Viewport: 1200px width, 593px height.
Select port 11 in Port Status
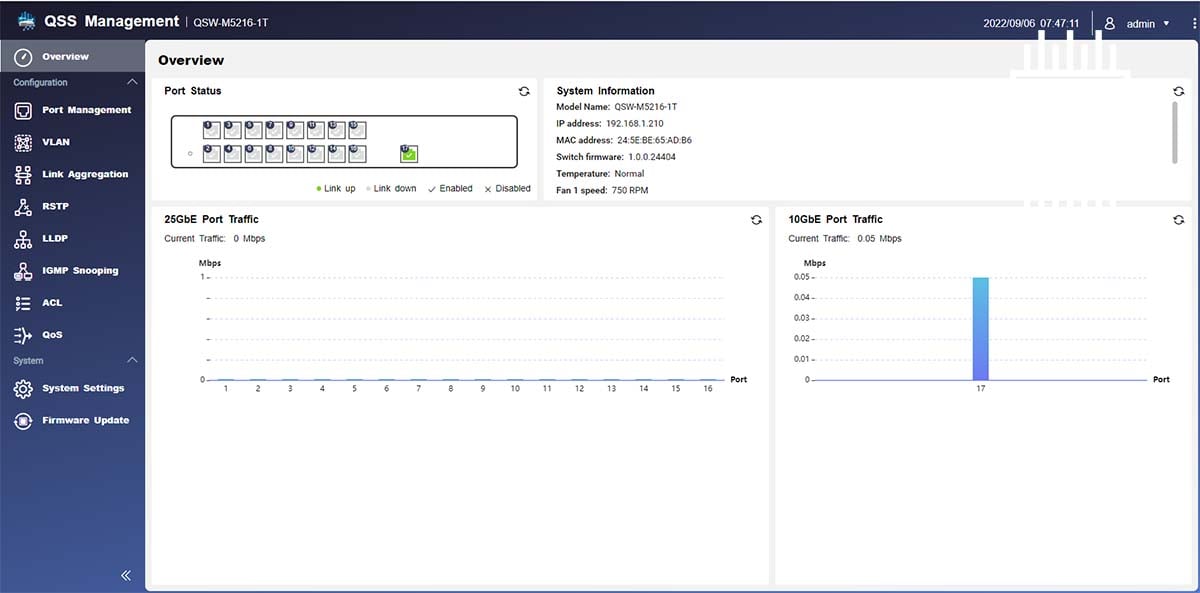pyautogui.click(x=316, y=130)
